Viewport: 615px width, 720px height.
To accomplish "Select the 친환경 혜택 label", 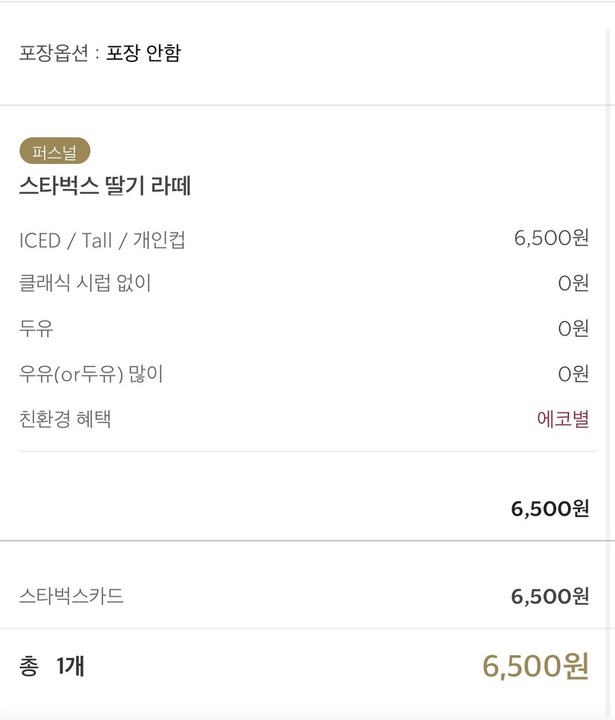I will click(65, 419).
